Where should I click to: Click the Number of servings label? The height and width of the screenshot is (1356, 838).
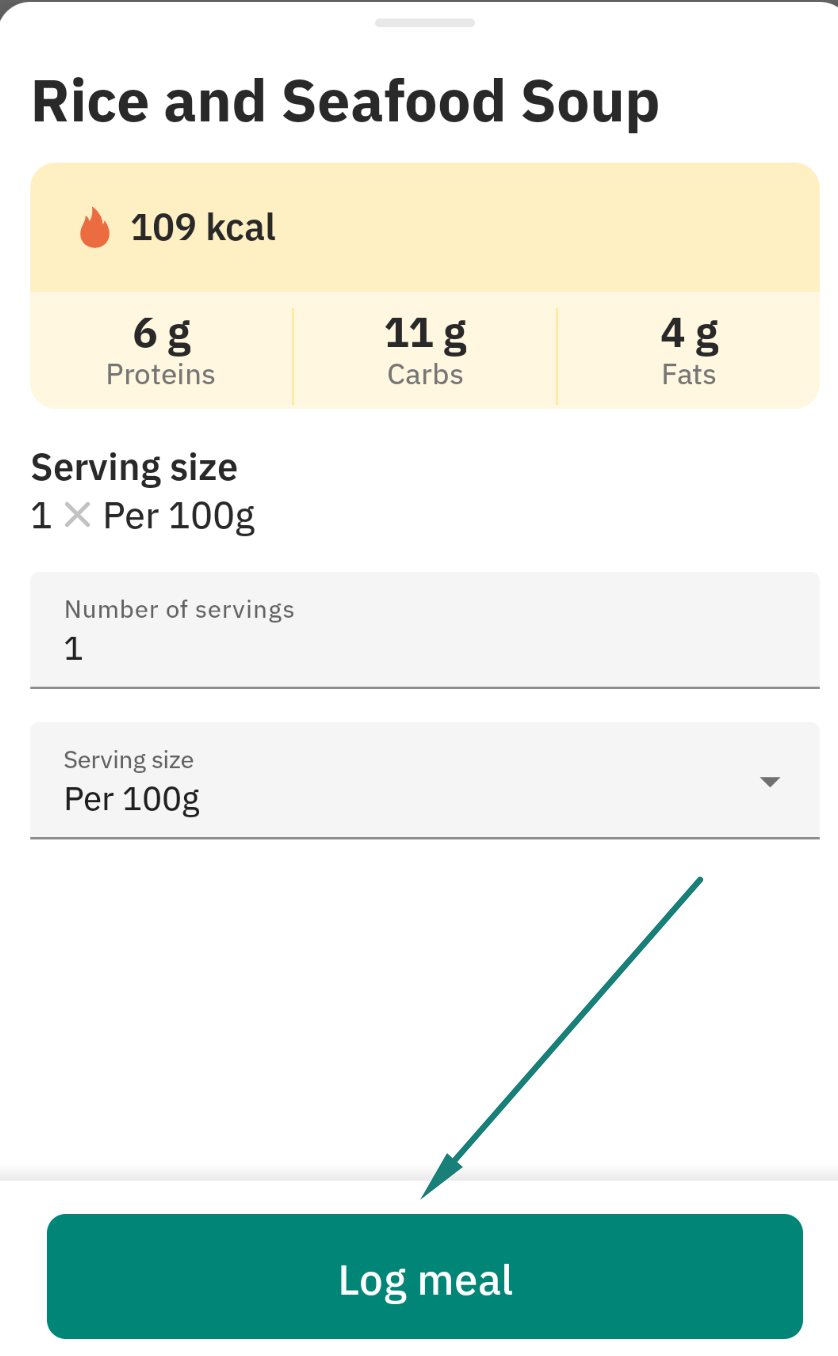point(179,609)
